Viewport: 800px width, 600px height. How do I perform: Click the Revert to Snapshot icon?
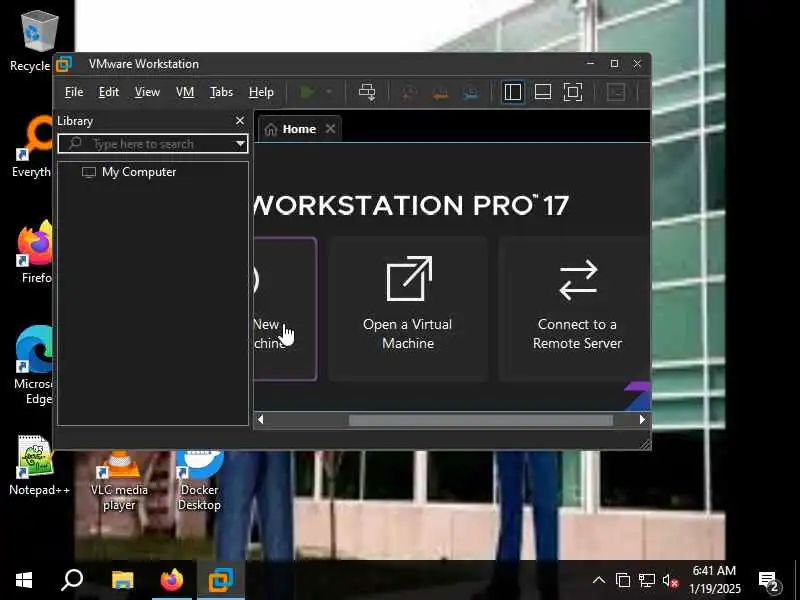click(440, 92)
